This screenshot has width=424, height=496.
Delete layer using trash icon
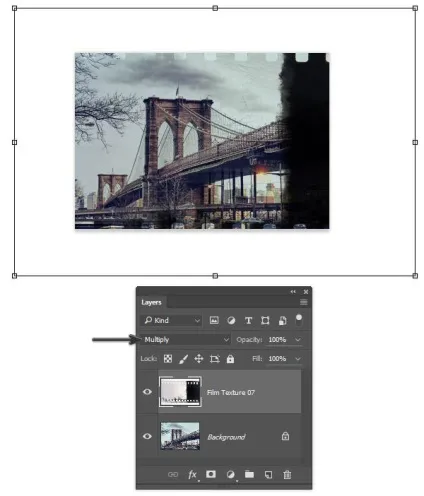pos(287,474)
